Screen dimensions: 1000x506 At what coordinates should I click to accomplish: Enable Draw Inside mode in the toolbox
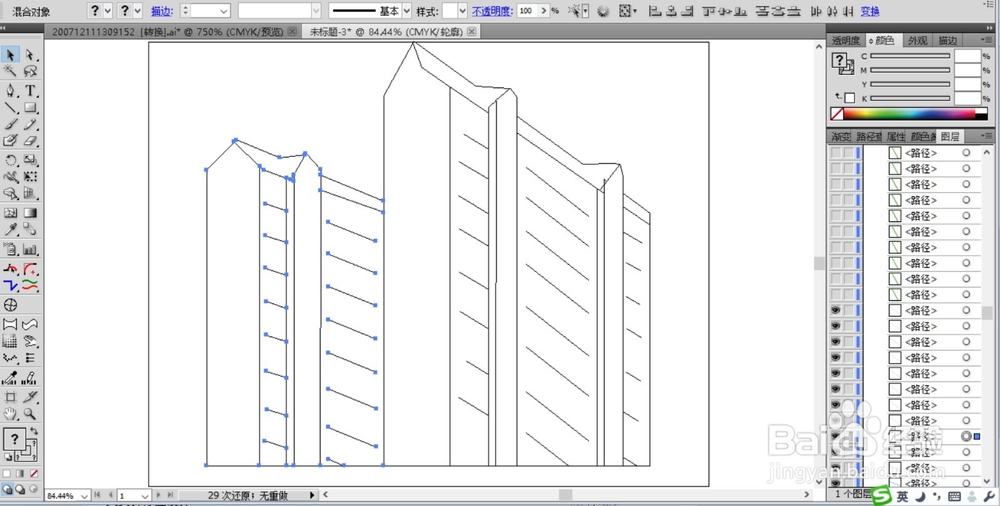(x=32, y=489)
